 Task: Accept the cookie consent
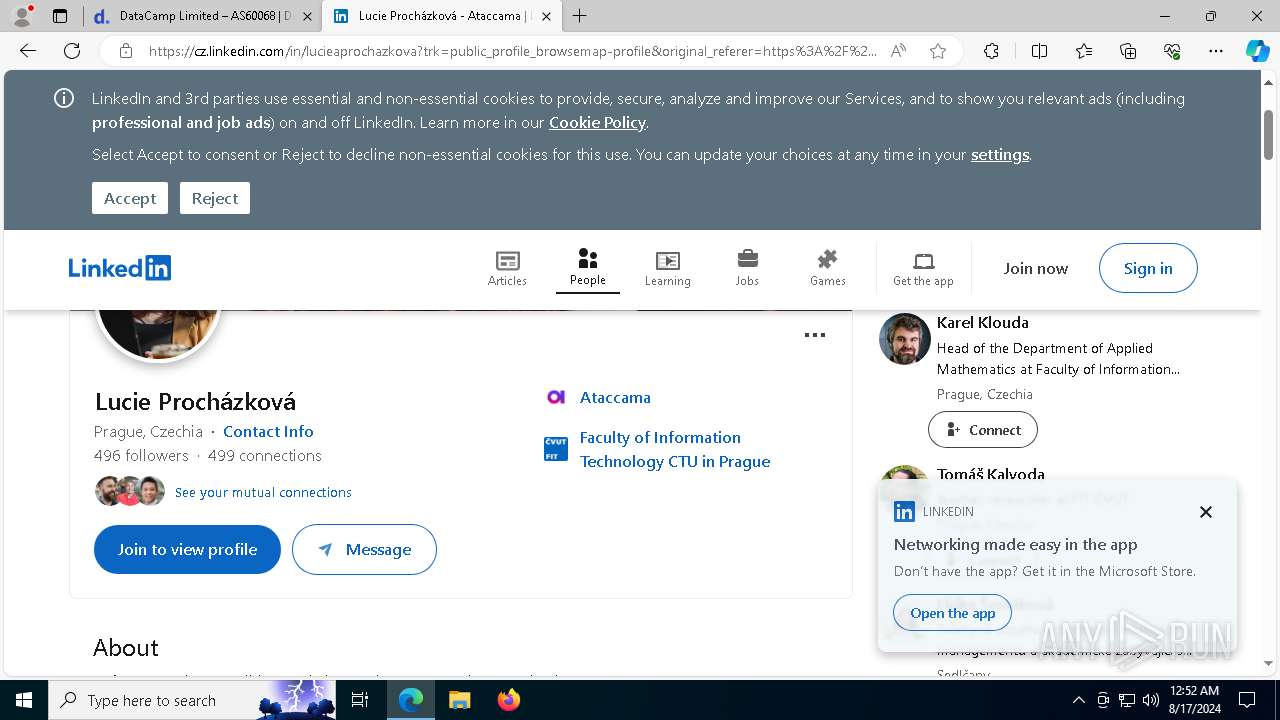click(x=130, y=198)
